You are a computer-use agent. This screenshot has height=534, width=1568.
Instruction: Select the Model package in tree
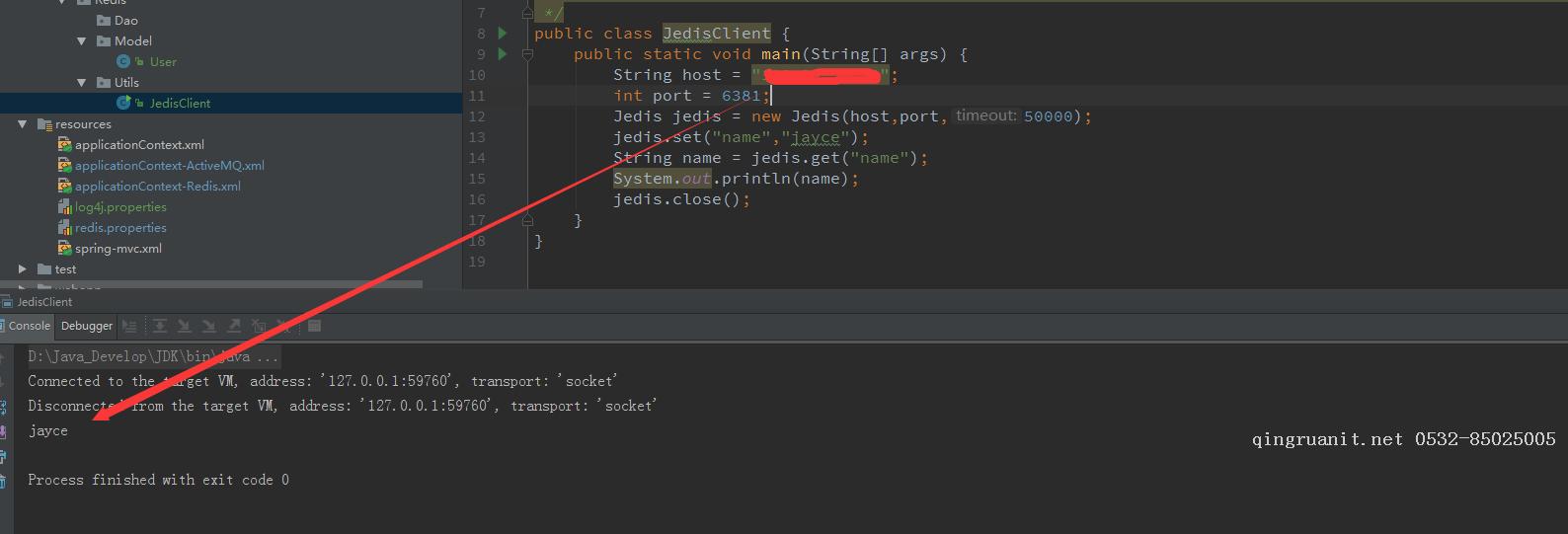point(133,40)
